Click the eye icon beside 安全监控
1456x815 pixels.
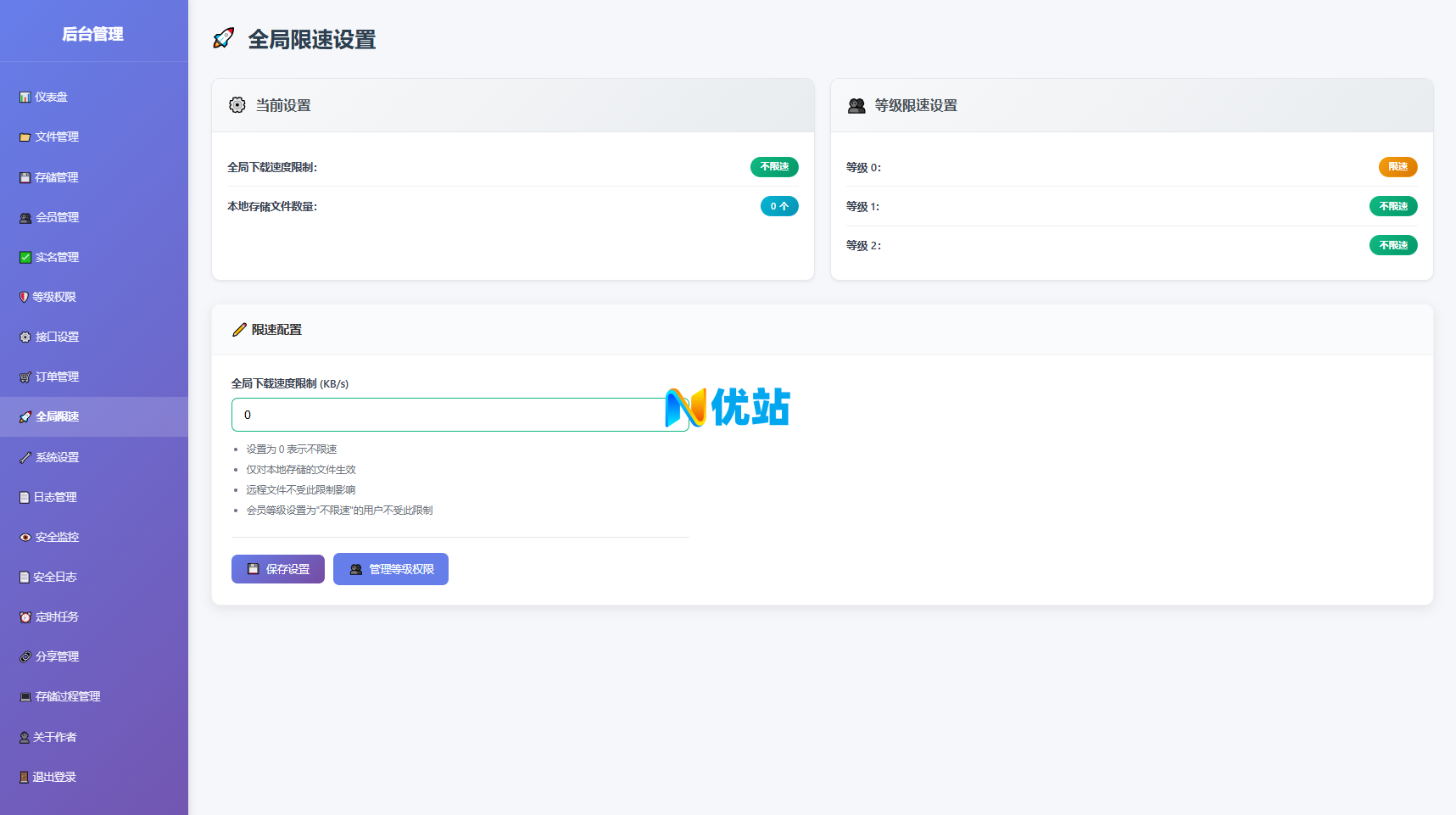(25, 538)
